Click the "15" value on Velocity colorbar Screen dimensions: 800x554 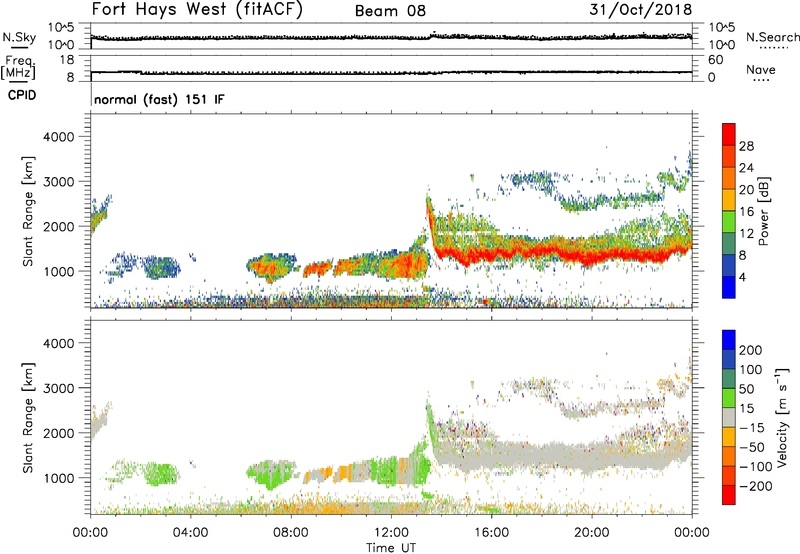(746, 408)
